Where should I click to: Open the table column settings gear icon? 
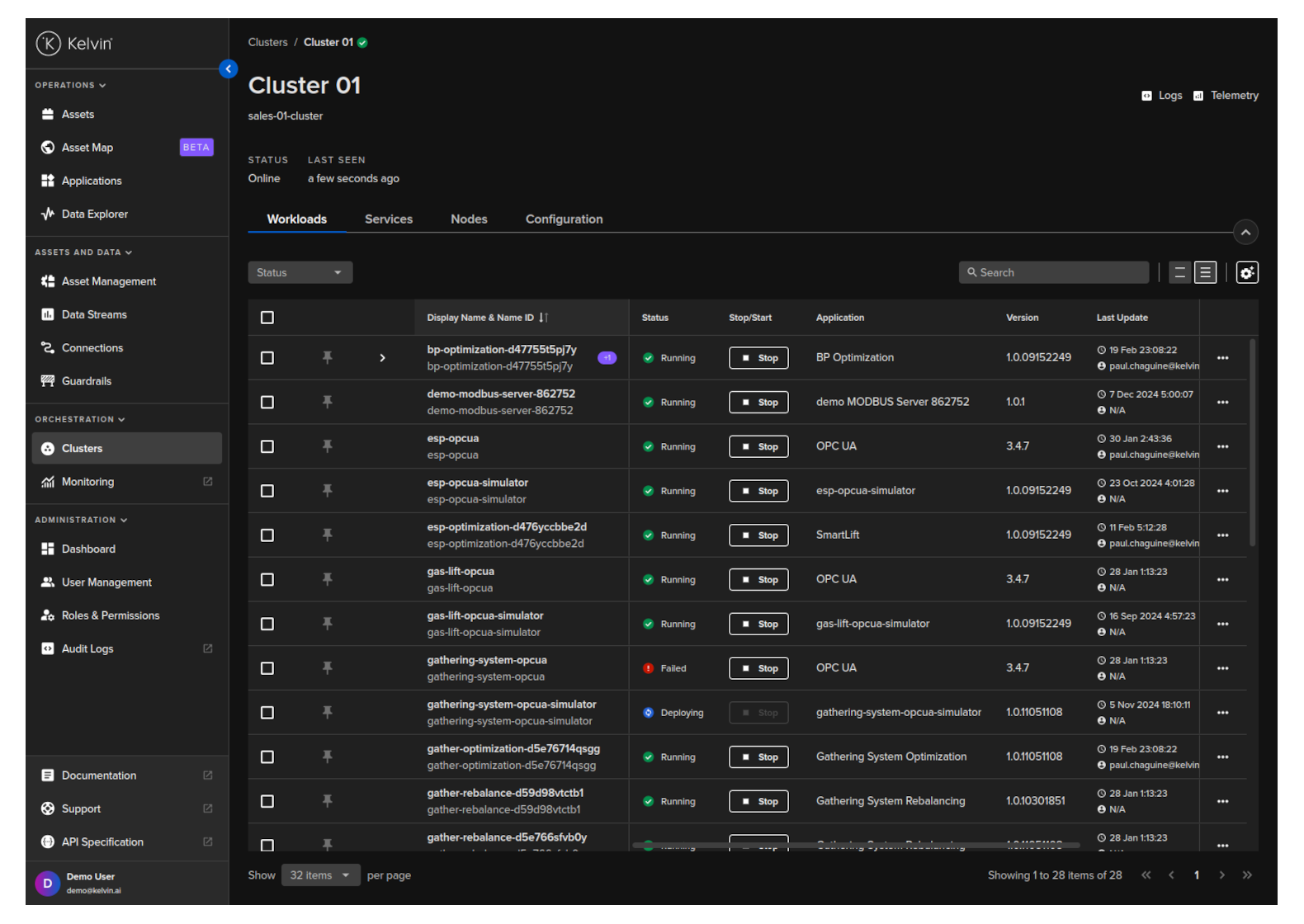point(1246,273)
